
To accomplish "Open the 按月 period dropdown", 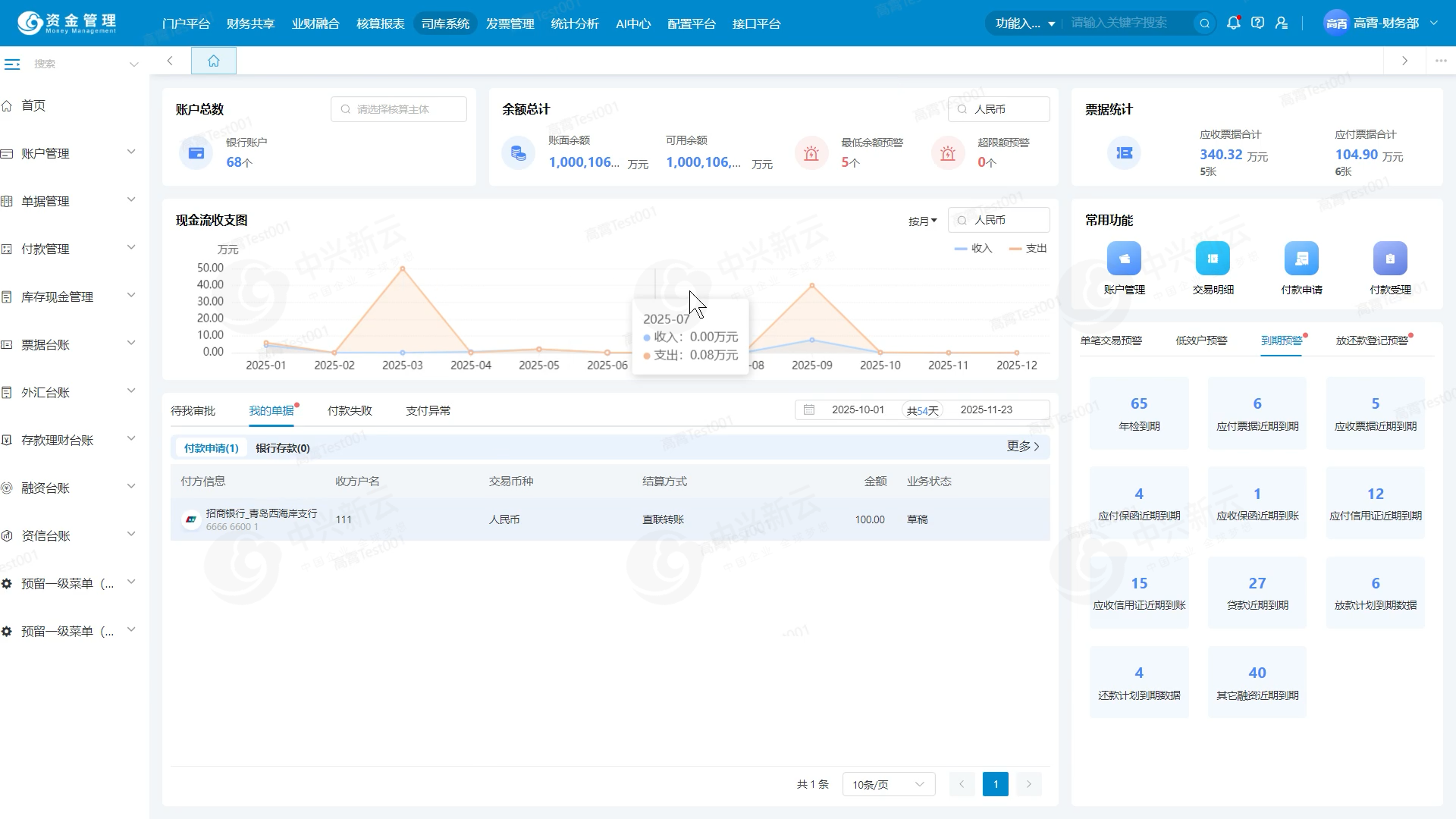I will pos(922,221).
